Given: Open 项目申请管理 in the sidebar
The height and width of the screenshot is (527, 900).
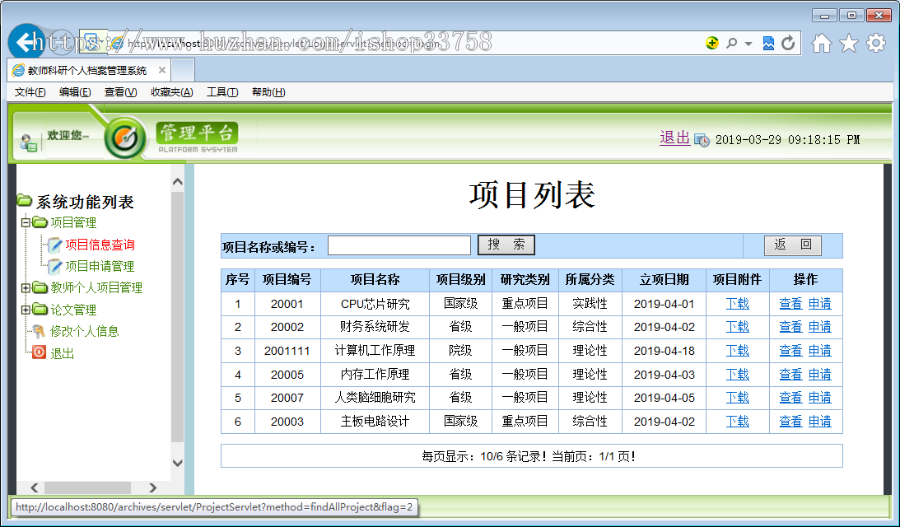Looking at the screenshot, I should [x=100, y=266].
